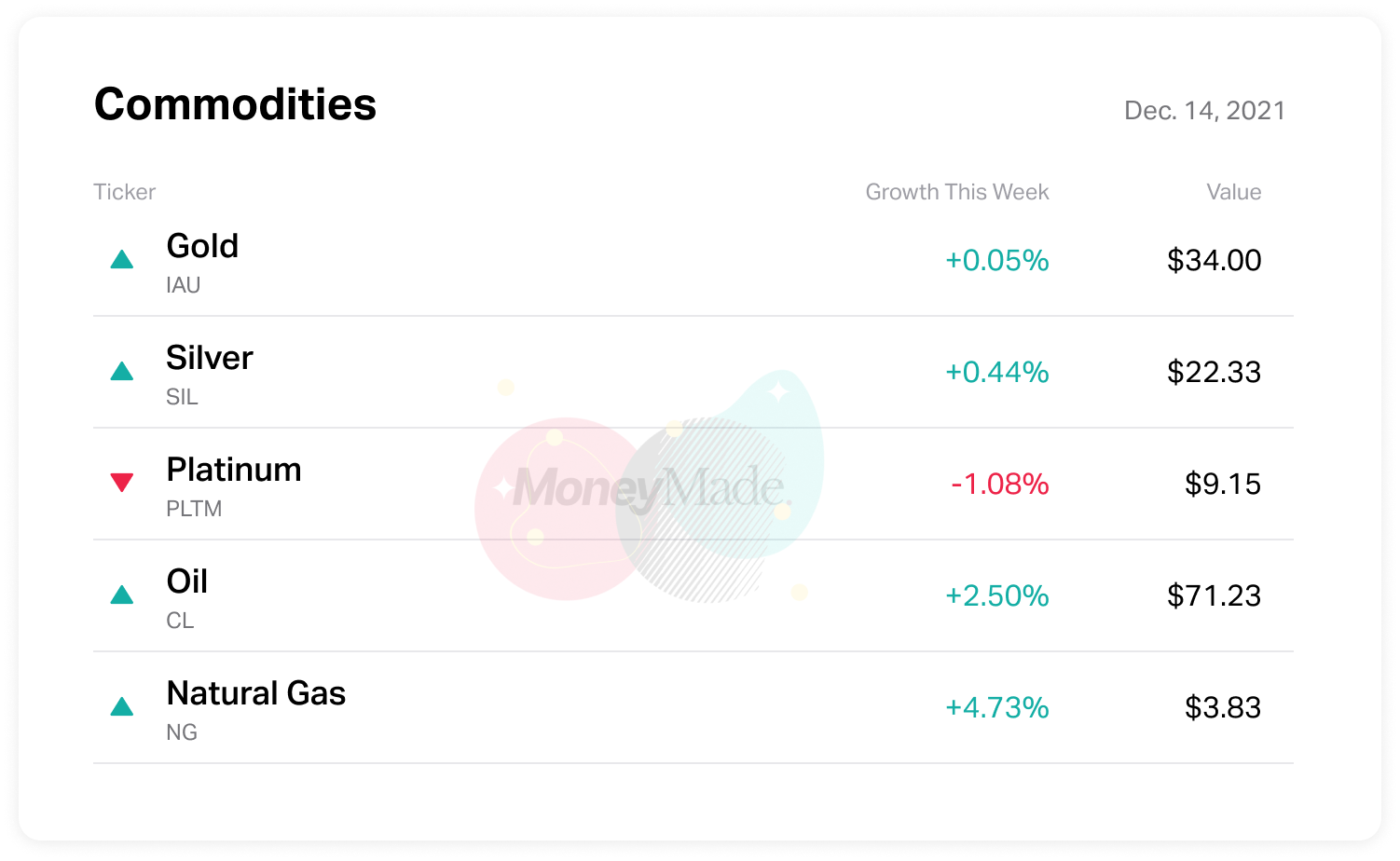Select the Gold commodity name
This screenshot has height=861, width=1400.
(202, 246)
